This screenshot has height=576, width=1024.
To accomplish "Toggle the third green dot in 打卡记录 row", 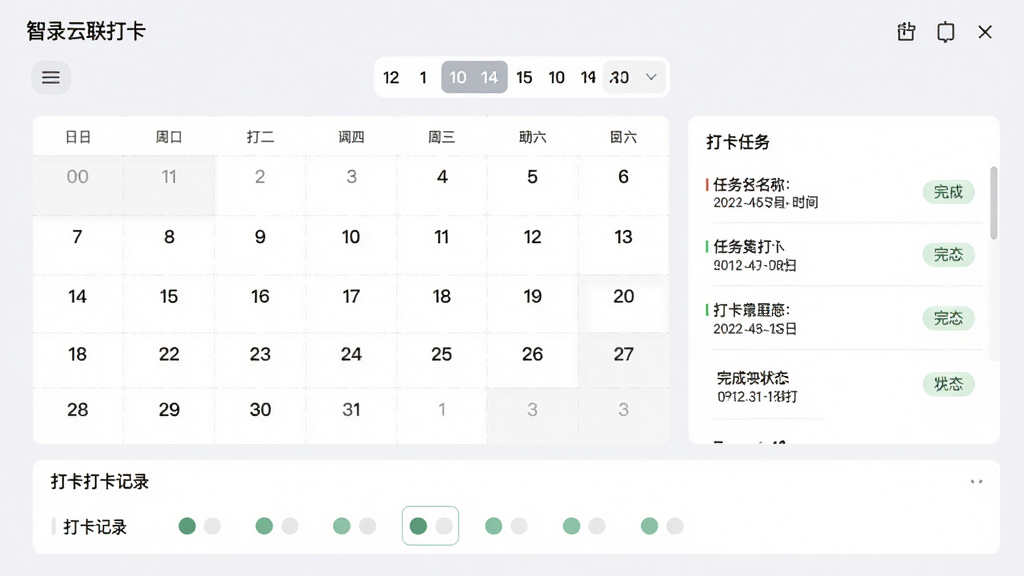I will [342, 526].
